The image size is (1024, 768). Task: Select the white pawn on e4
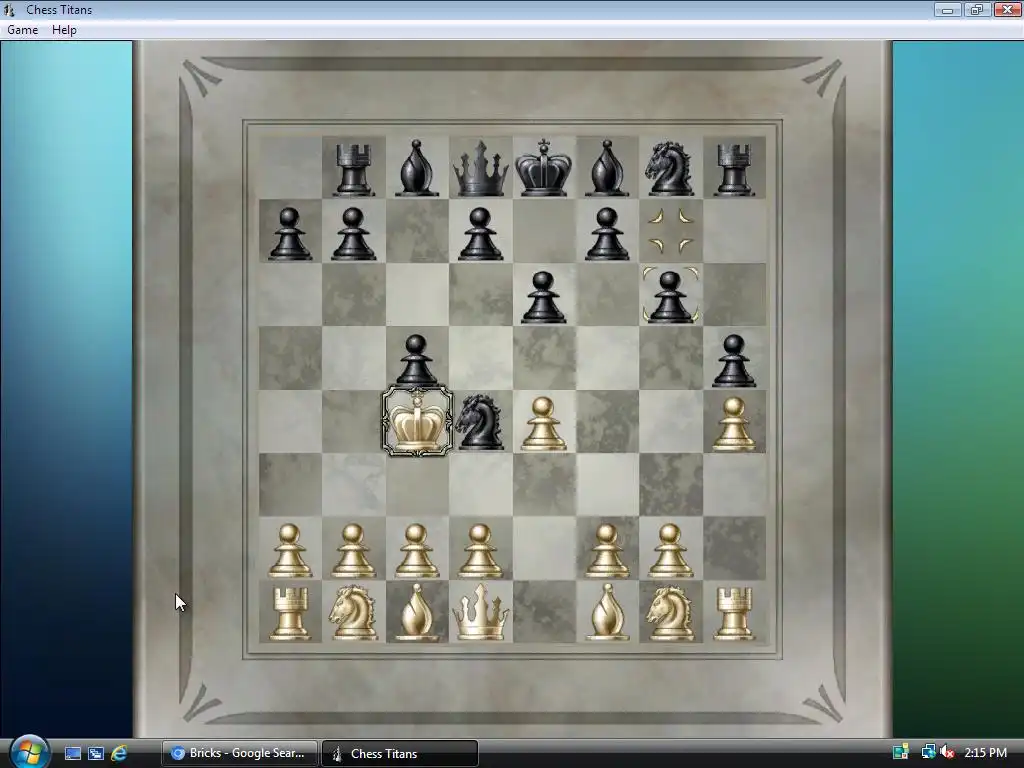543,424
